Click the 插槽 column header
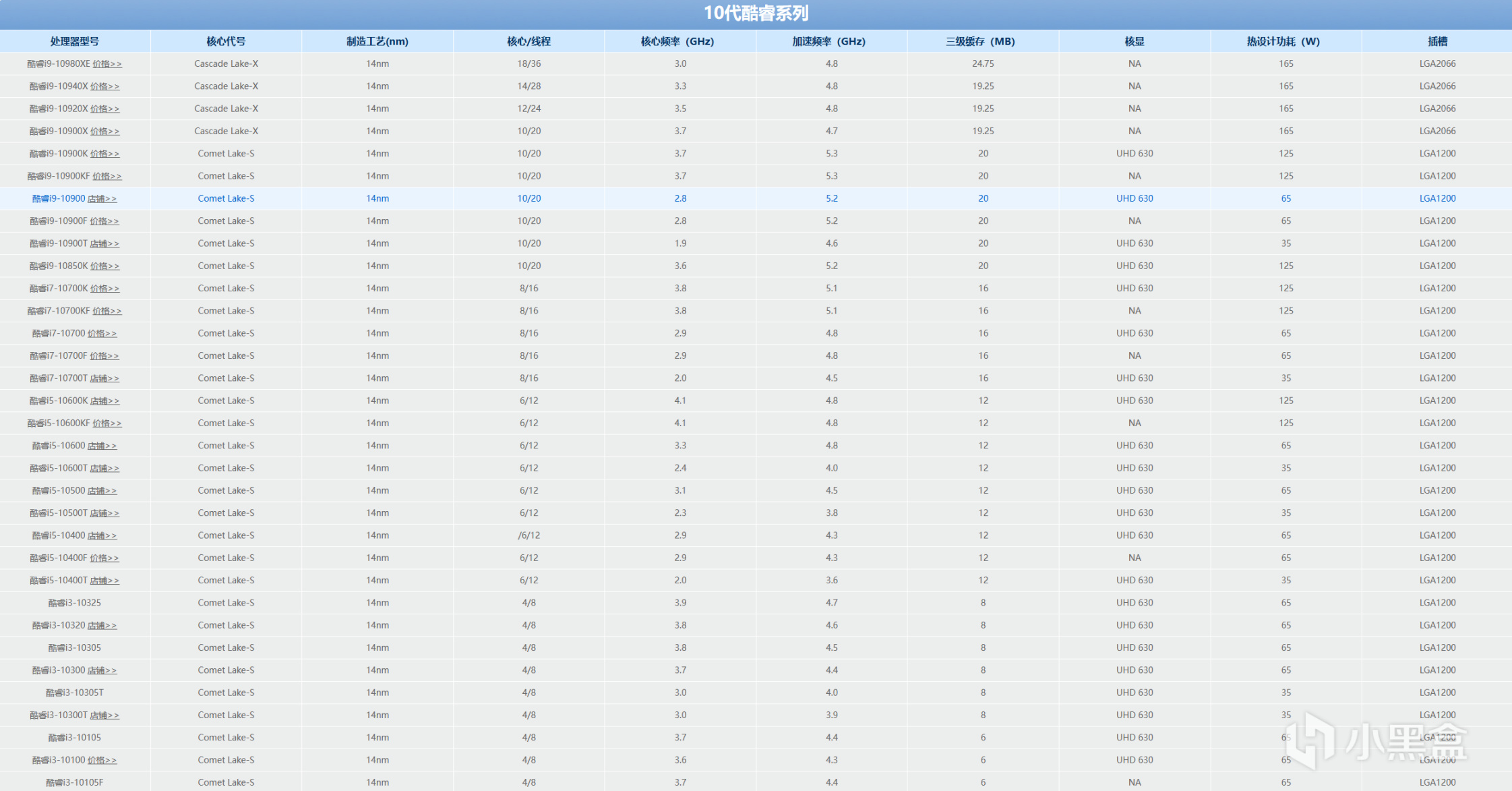1512x791 pixels. [x=1437, y=41]
